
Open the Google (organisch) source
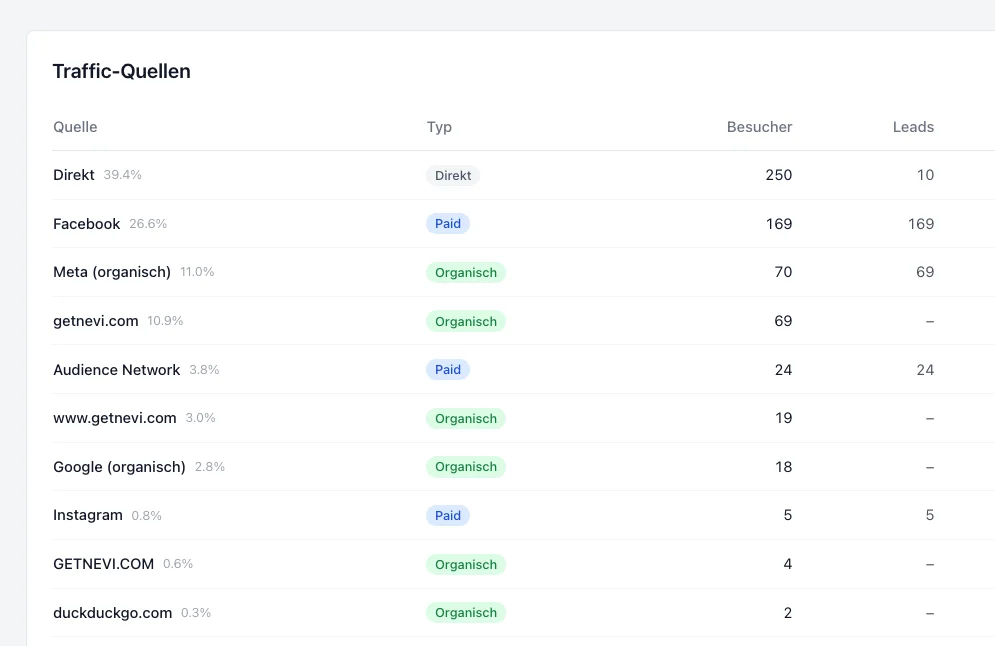tap(119, 467)
